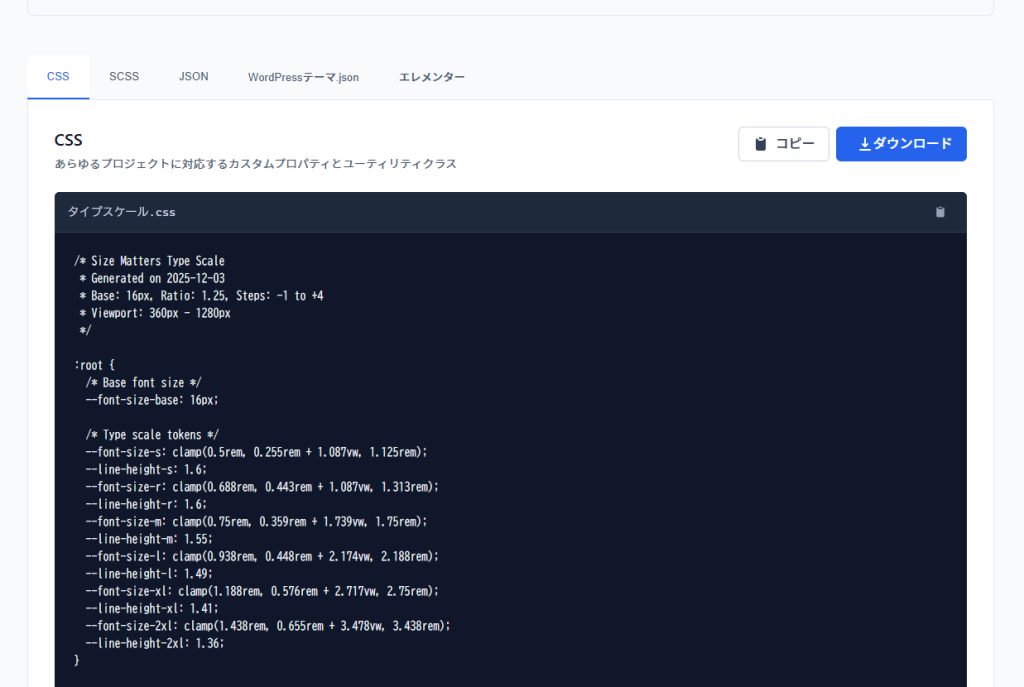Switch to the CSS tab
The width and height of the screenshot is (1024, 687).
58,77
